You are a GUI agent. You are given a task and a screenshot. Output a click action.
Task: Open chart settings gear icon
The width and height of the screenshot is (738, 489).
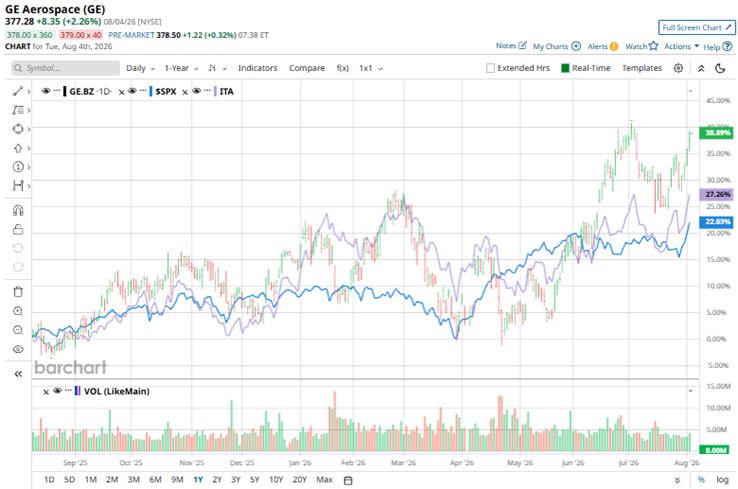point(678,68)
